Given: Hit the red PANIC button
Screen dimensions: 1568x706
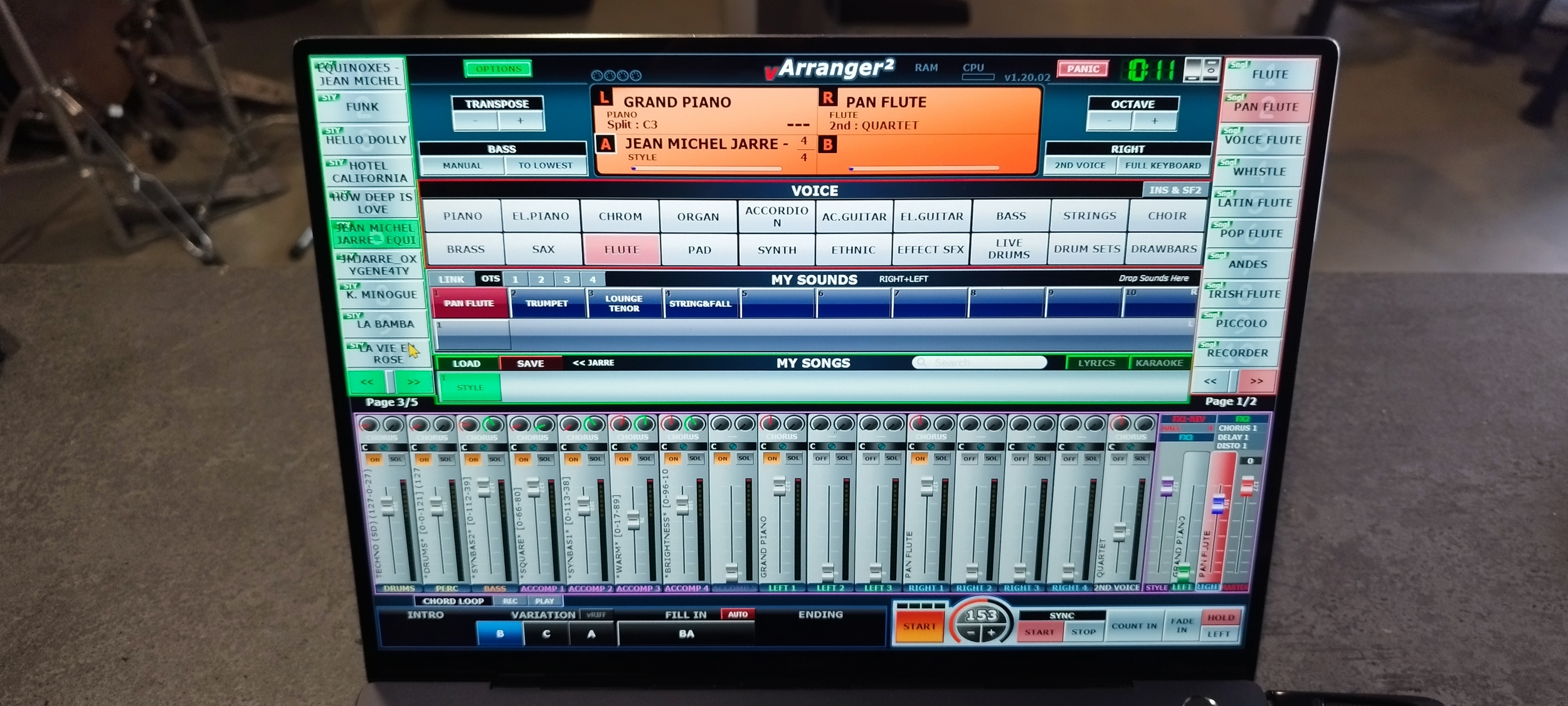Looking at the screenshot, I should tap(1083, 69).
